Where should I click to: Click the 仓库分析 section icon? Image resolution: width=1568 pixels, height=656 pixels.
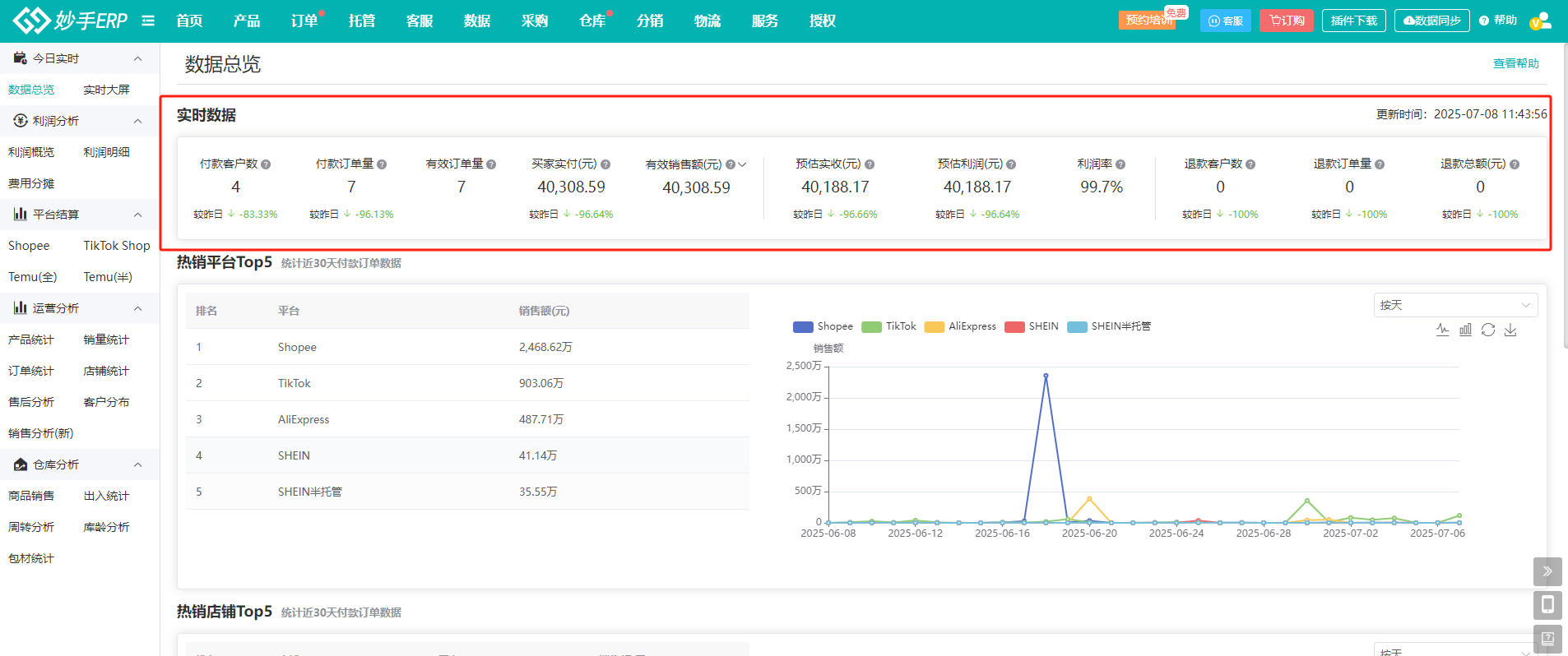[x=21, y=464]
